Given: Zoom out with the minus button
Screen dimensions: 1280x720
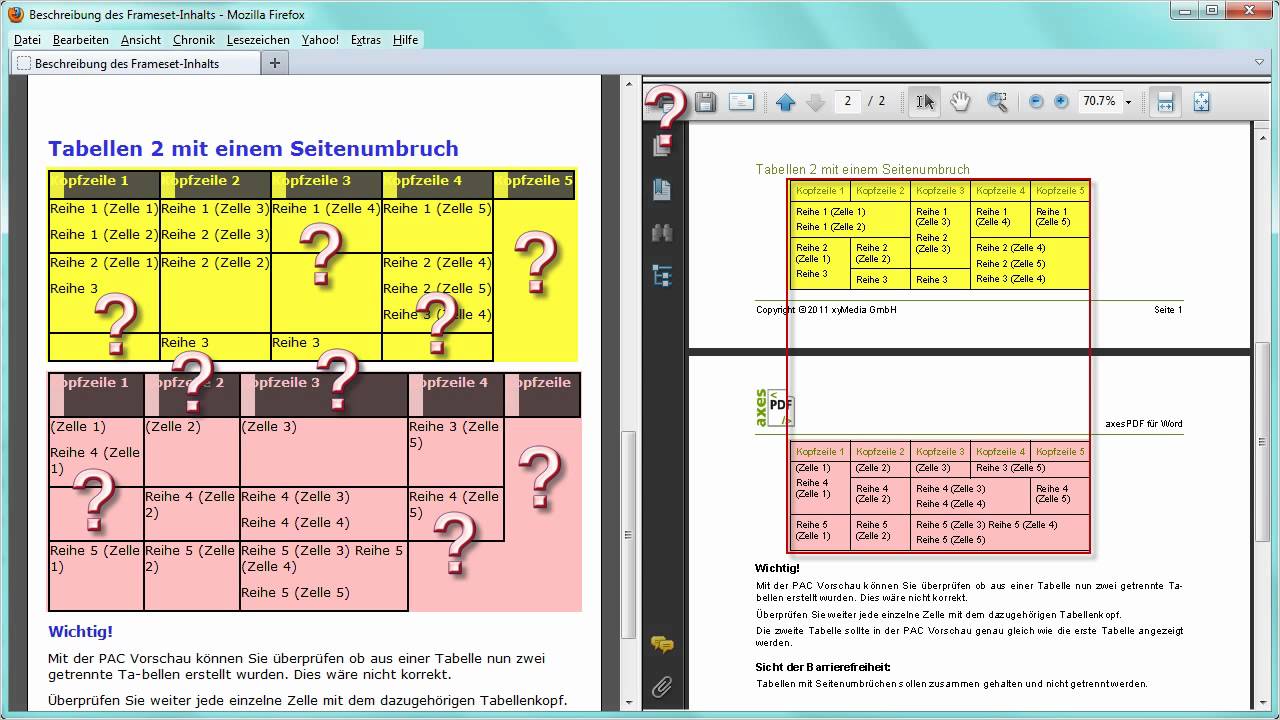Looking at the screenshot, I should 1036,101.
